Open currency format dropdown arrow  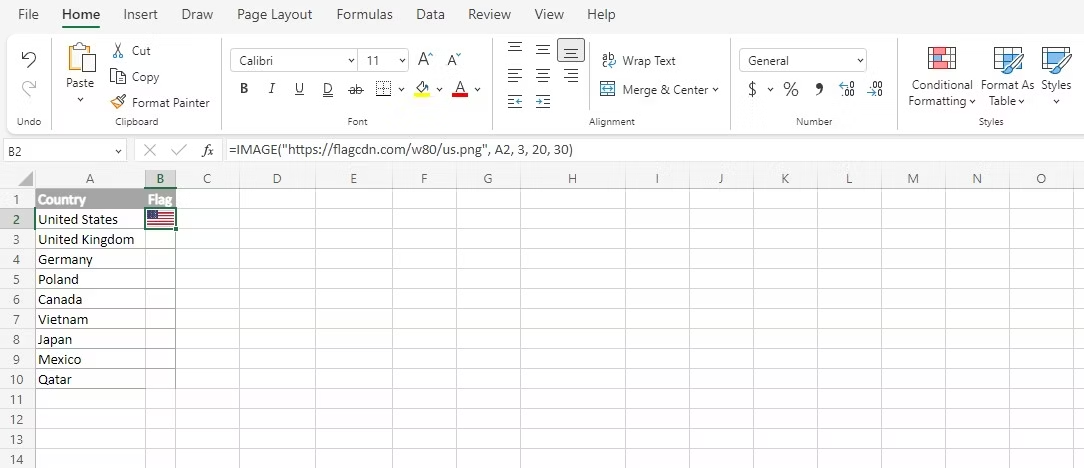[x=770, y=89]
